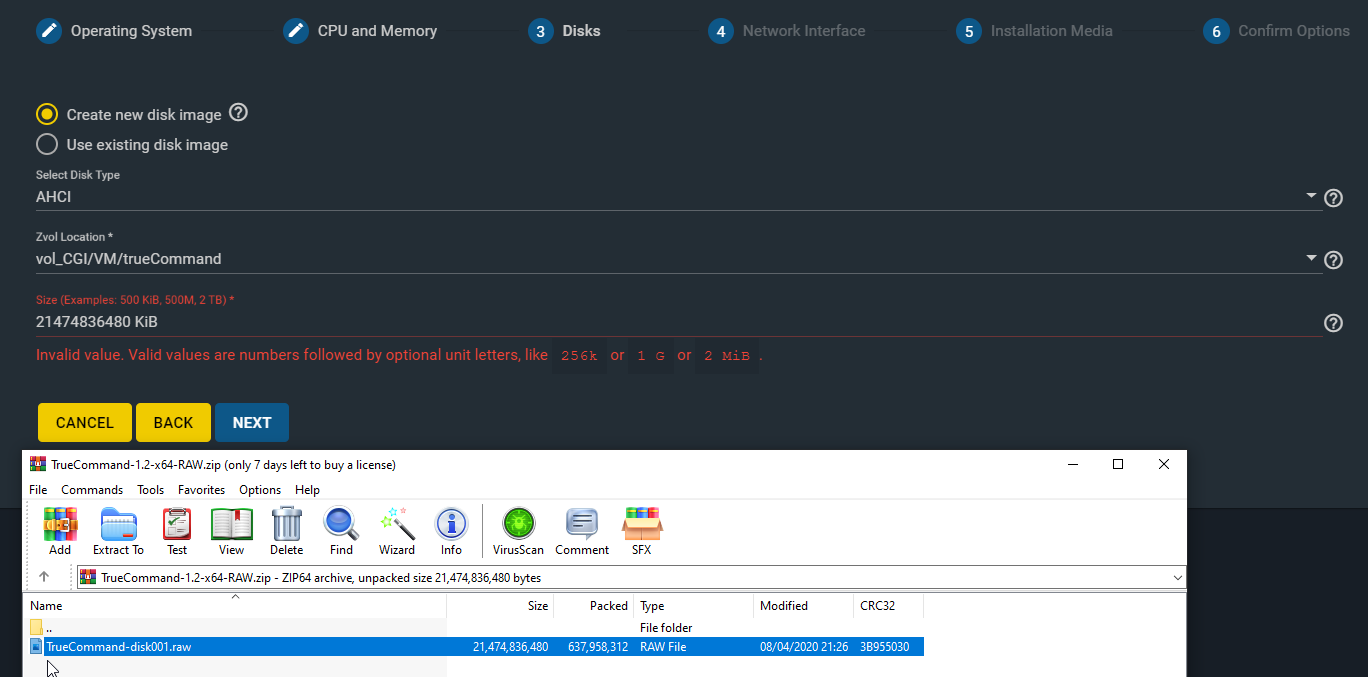Open the File menu in WinRAR
The width and height of the screenshot is (1368, 677).
(38, 490)
